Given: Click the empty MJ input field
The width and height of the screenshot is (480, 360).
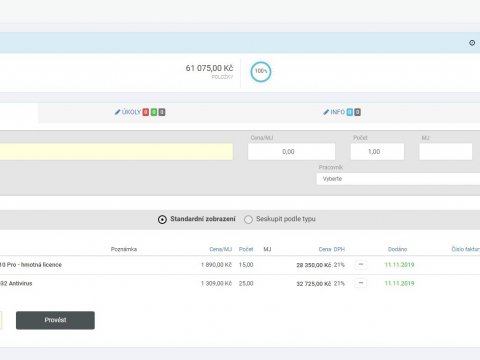Looking at the screenshot, I should click(x=446, y=152).
